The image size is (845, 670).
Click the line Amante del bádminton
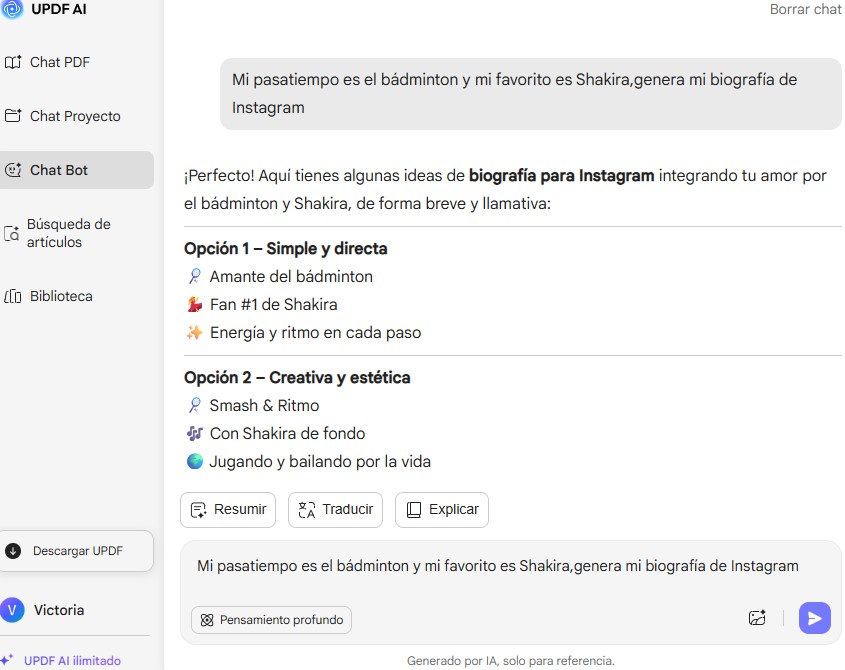[x=280, y=277]
